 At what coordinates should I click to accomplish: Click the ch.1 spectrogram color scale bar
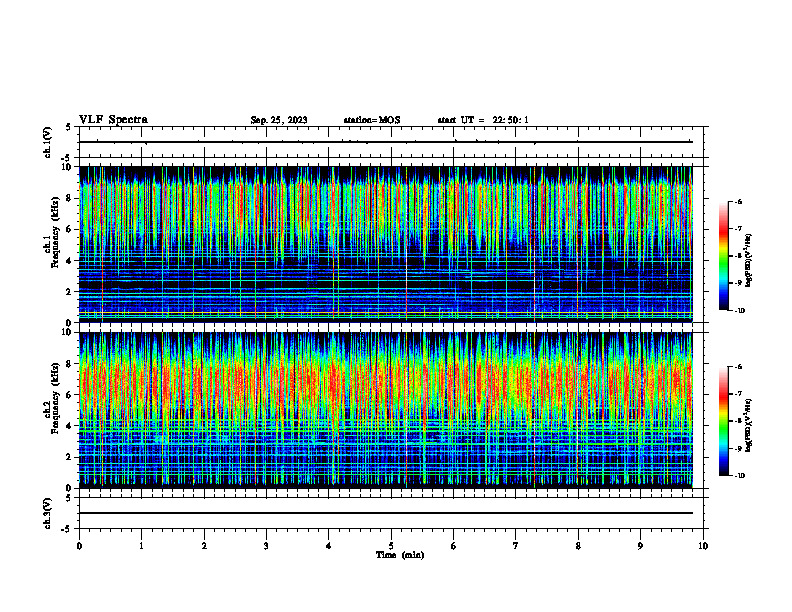coord(723,256)
